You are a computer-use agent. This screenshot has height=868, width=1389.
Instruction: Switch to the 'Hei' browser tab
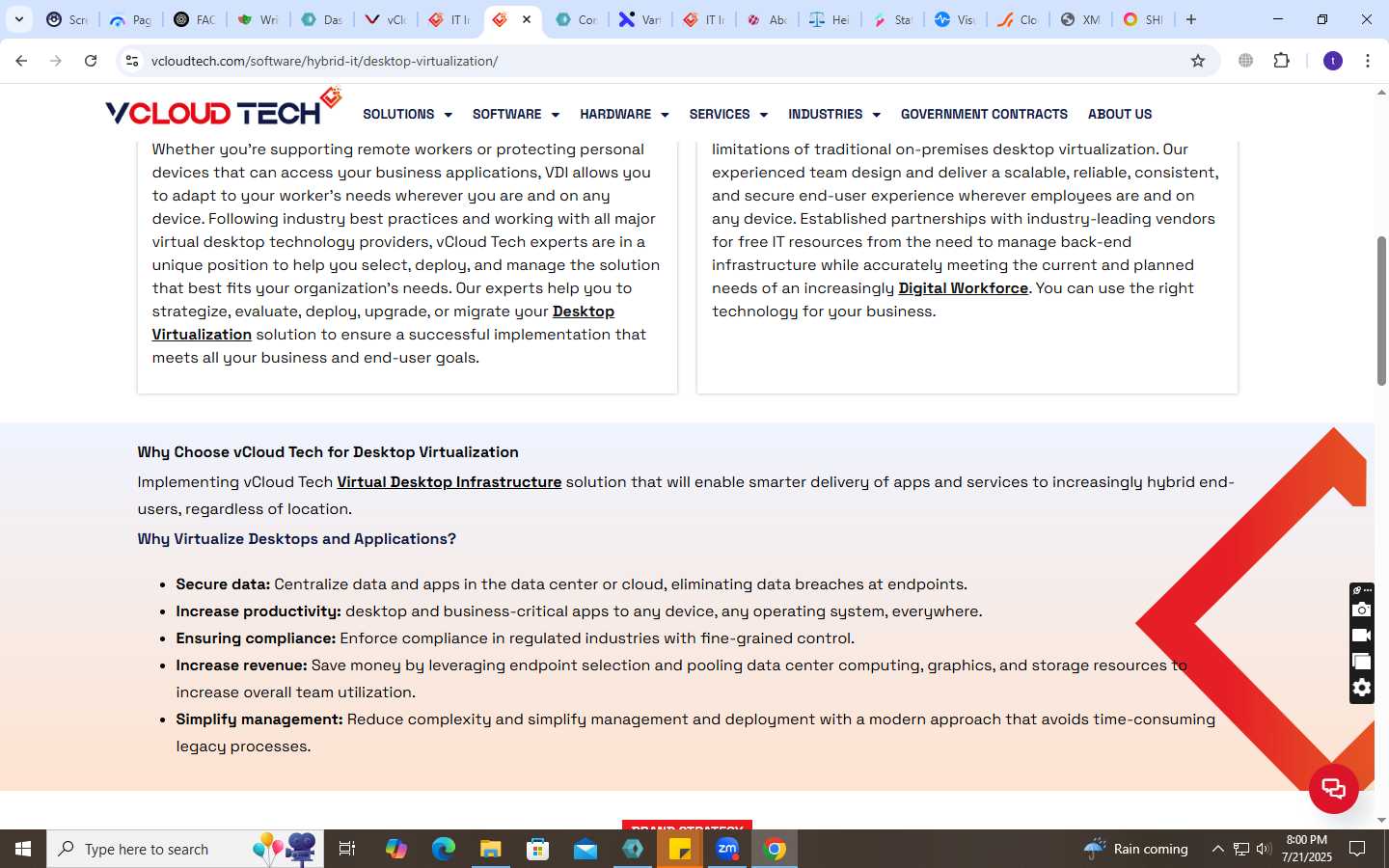(x=830, y=19)
